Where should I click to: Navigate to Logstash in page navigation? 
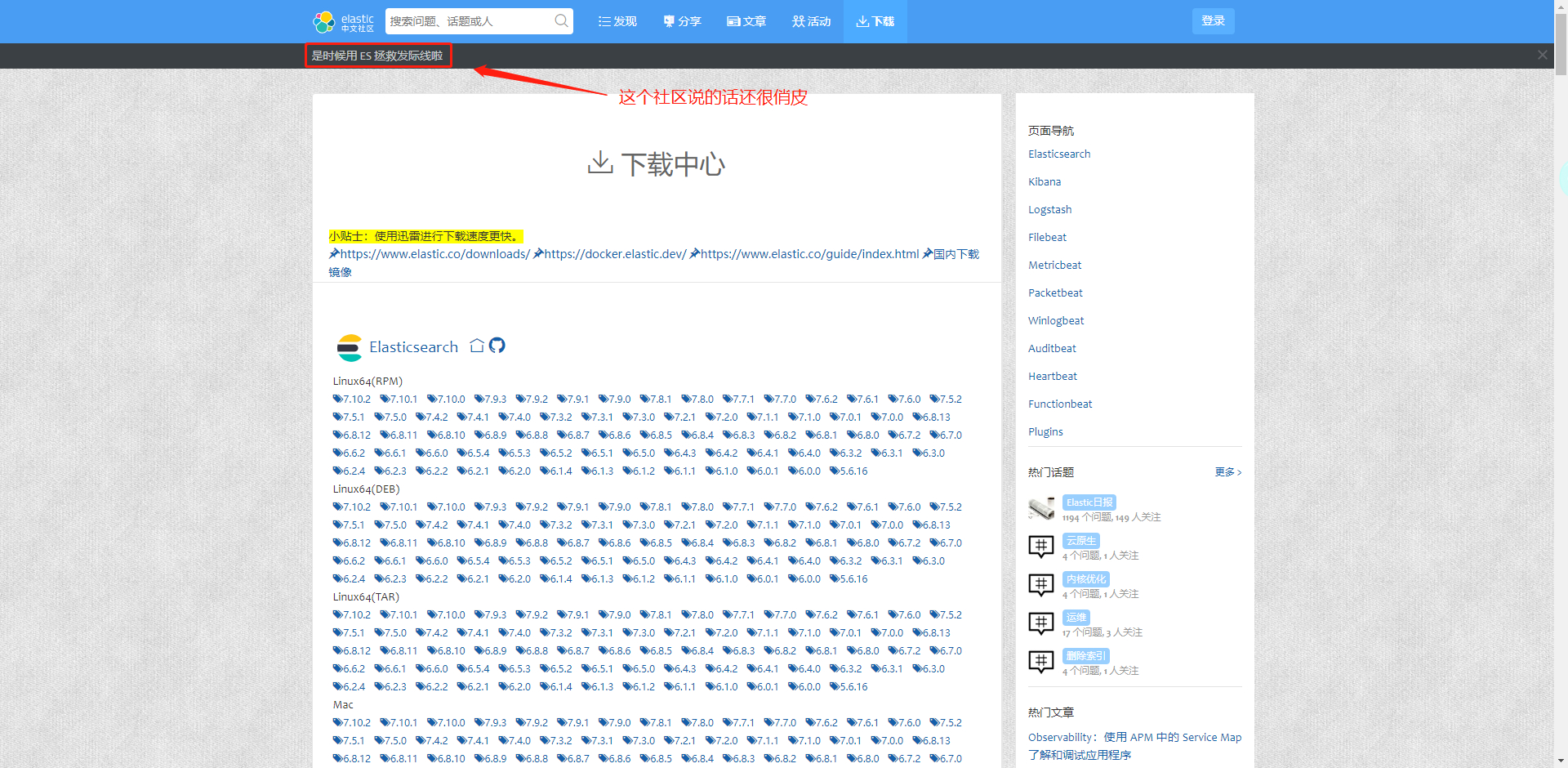tap(1050, 209)
